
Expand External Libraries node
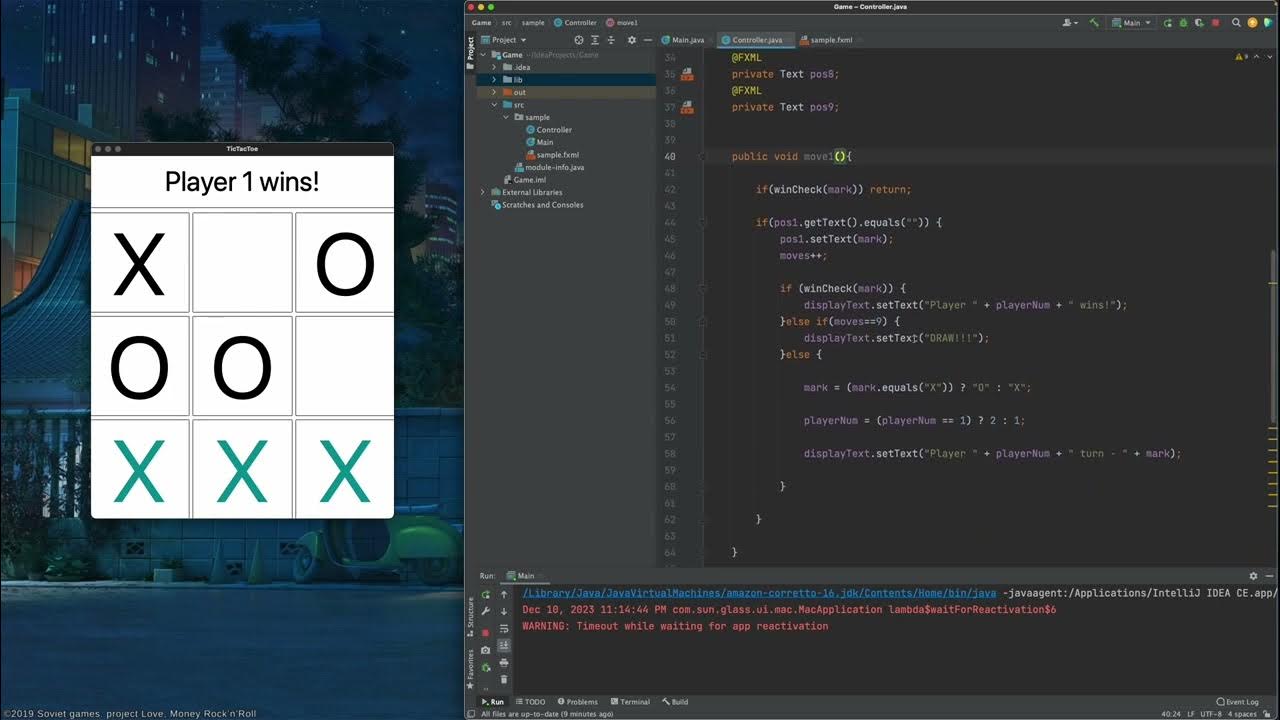coord(482,192)
